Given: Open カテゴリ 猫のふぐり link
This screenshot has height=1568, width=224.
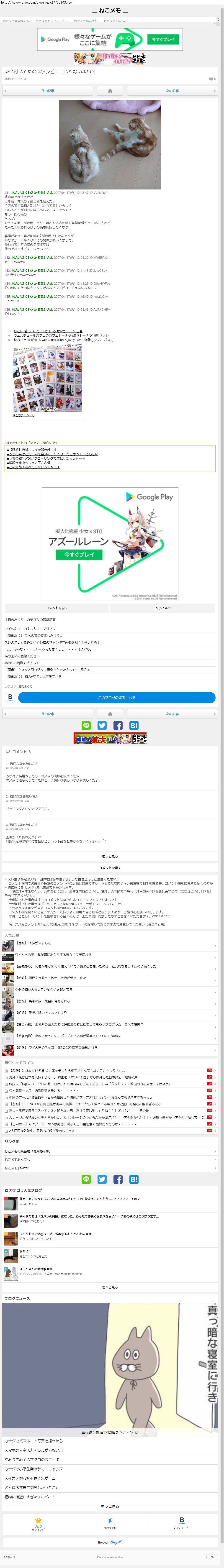Looking at the screenshot, I should [26, 687].
